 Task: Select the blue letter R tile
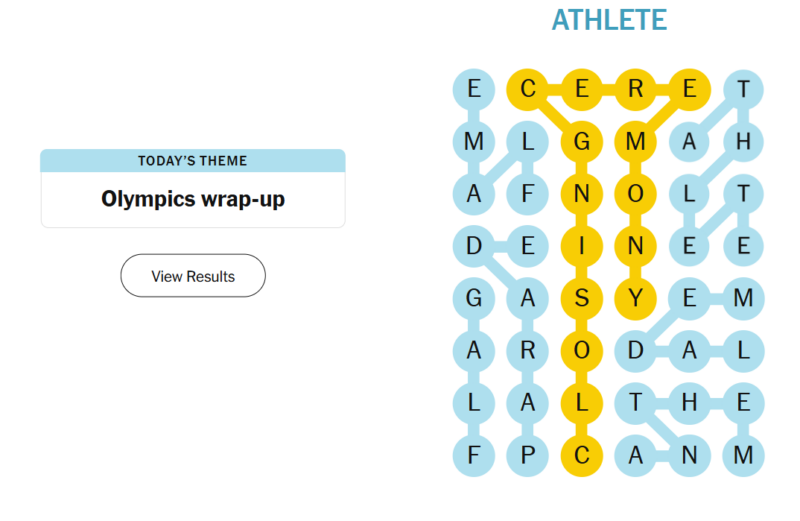(527, 351)
